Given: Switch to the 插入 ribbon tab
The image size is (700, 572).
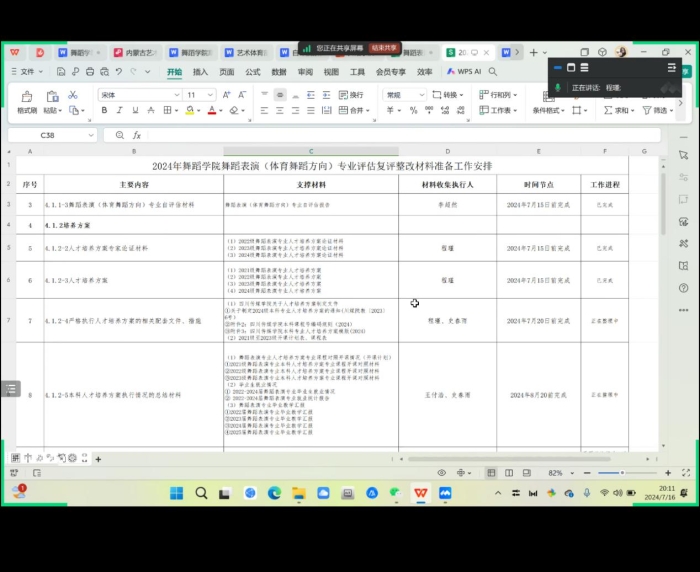Looking at the screenshot, I should point(200,72).
